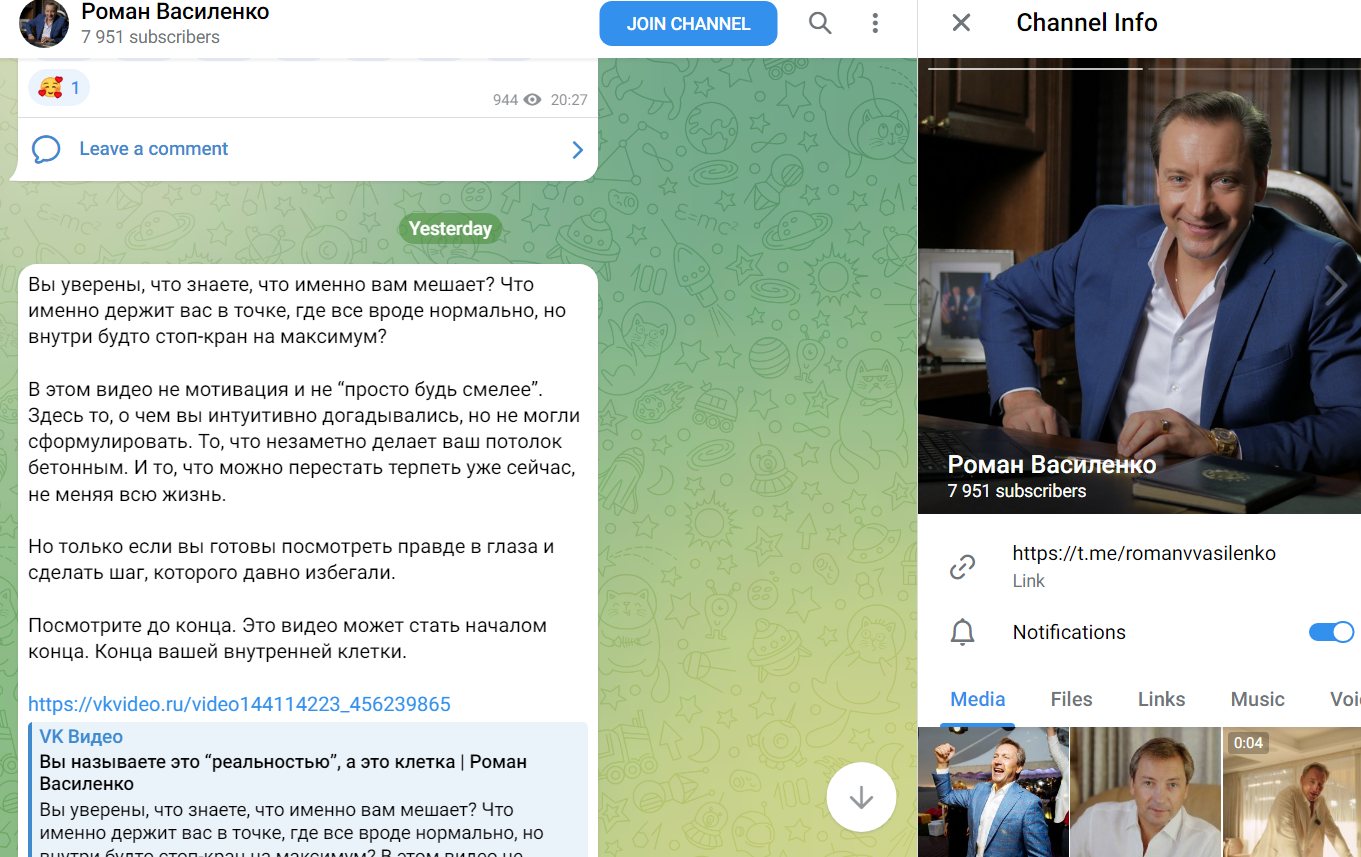Click the bell Notifications icon
The width and height of the screenshot is (1361, 857).
(x=962, y=633)
